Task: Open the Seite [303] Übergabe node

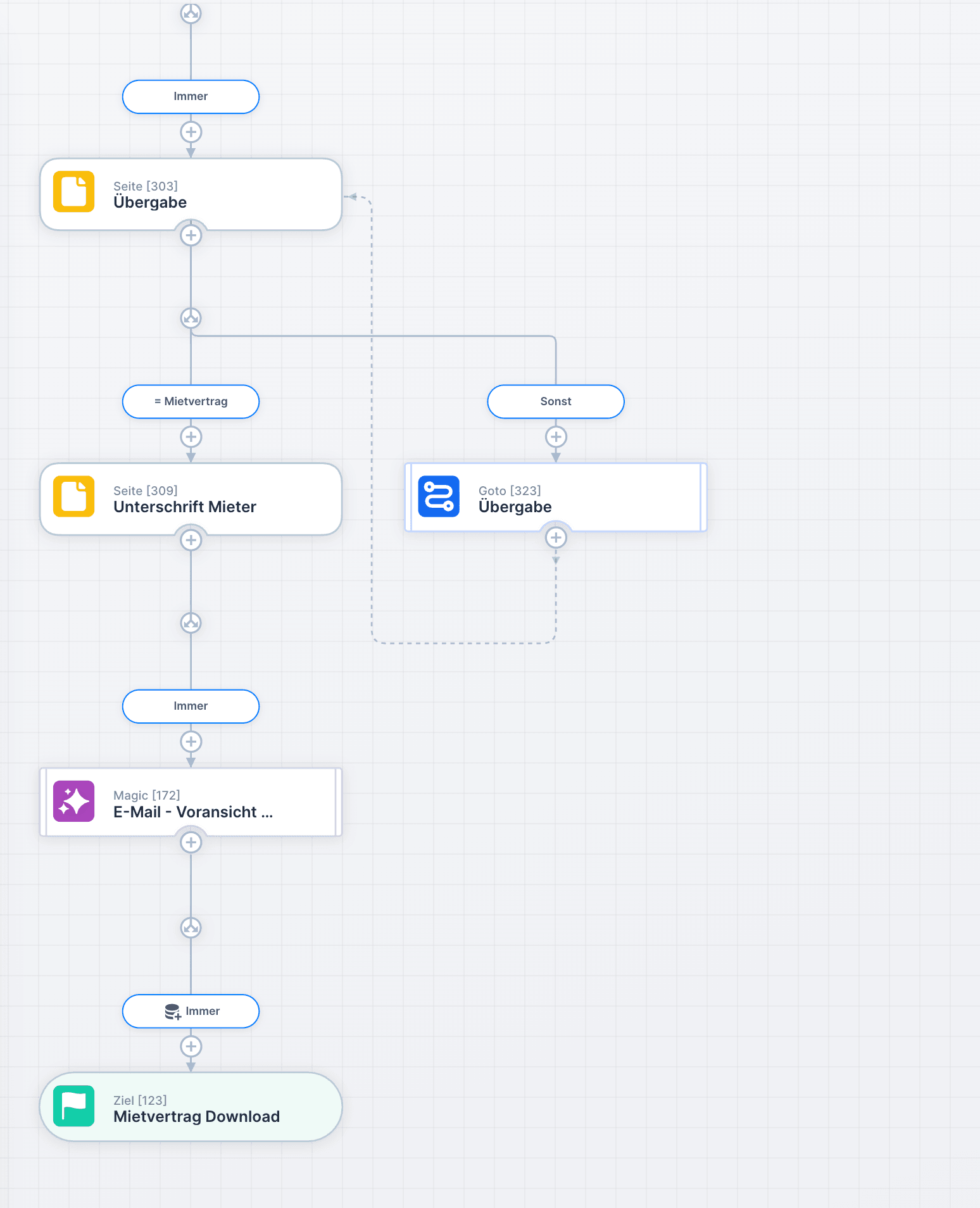Action: pos(191,194)
